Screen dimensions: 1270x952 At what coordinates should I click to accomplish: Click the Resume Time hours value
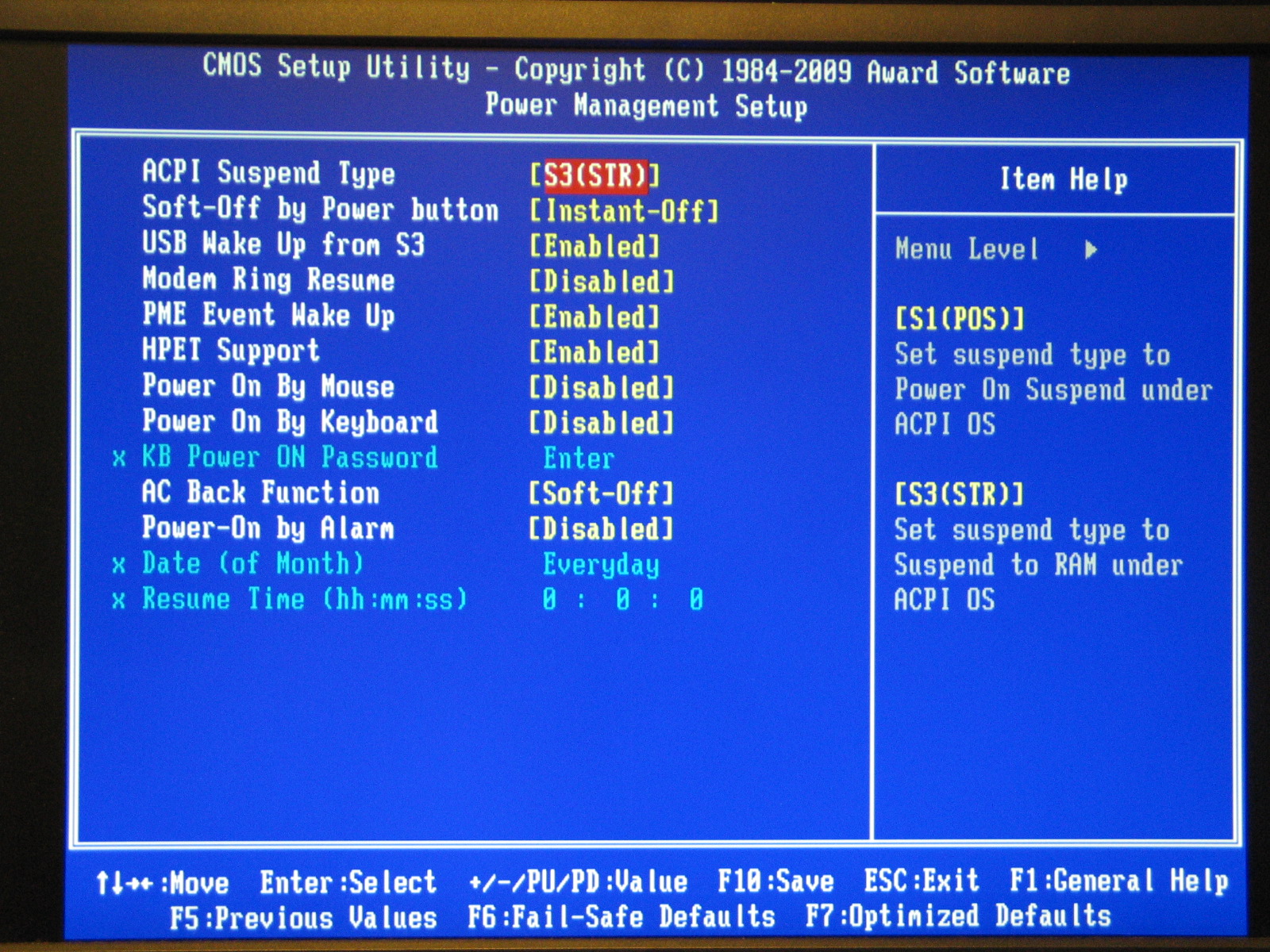549,600
